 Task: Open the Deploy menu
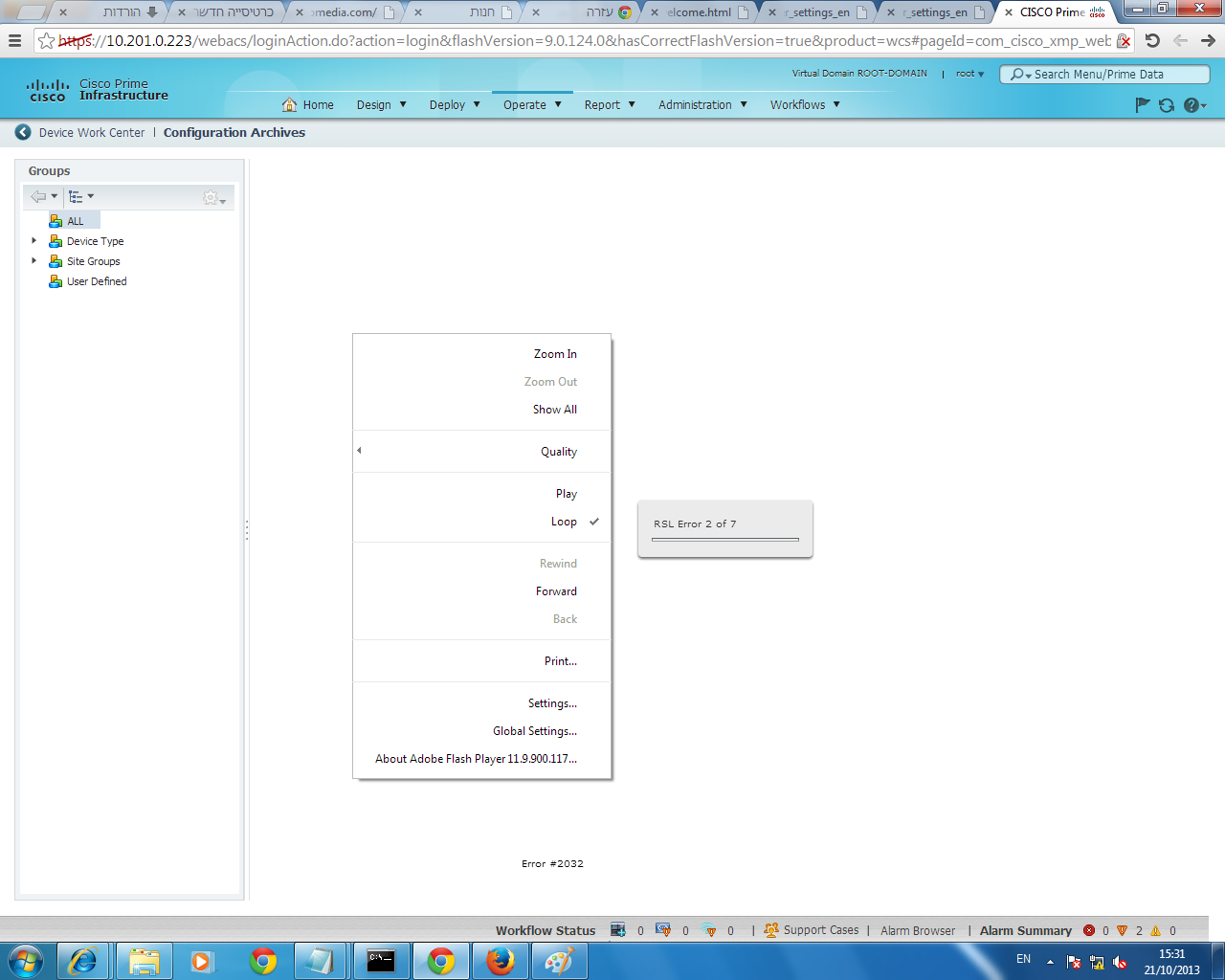[455, 104]
